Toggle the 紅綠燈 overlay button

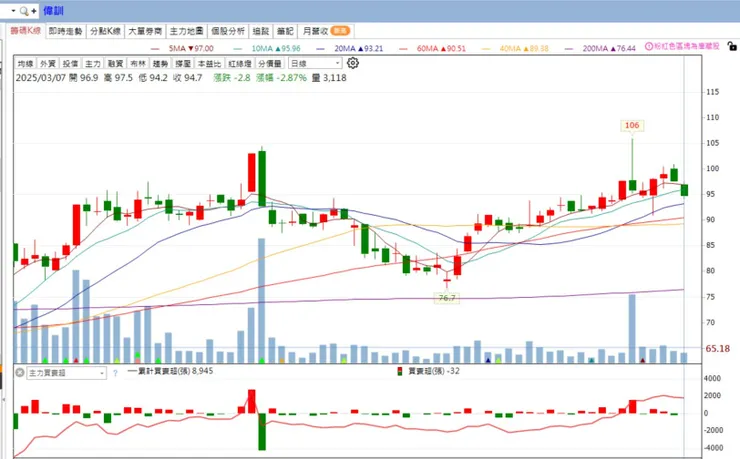click(x=239, y=63)
